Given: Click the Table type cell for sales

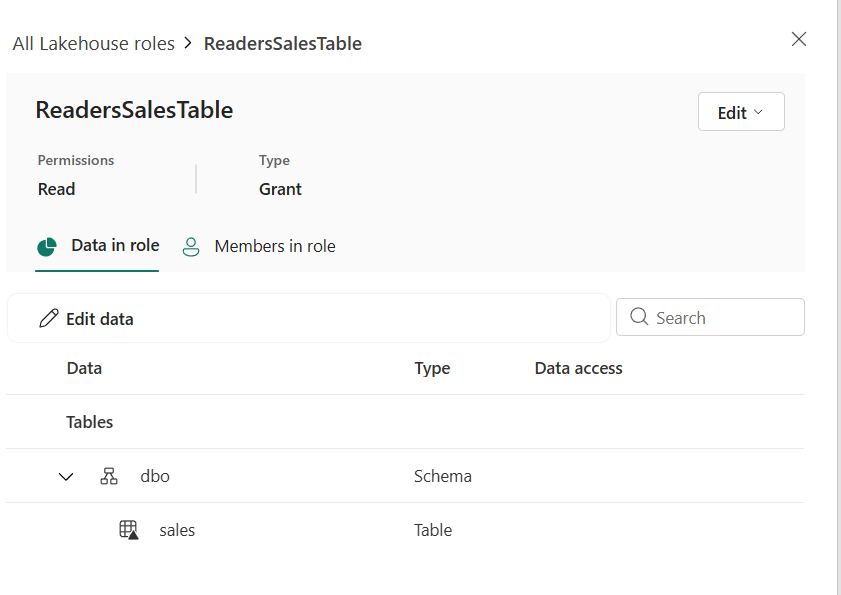Looking at the screenshot, I should pos(433,530).
